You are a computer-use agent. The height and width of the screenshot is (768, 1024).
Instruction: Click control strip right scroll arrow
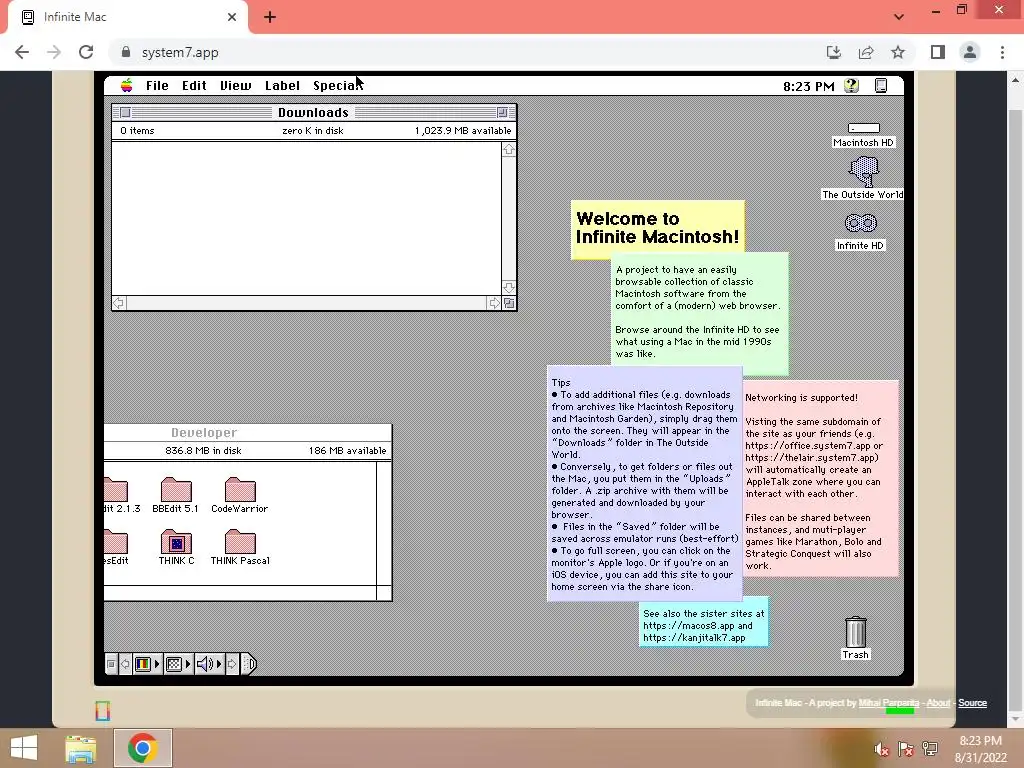tap(232, 664)
